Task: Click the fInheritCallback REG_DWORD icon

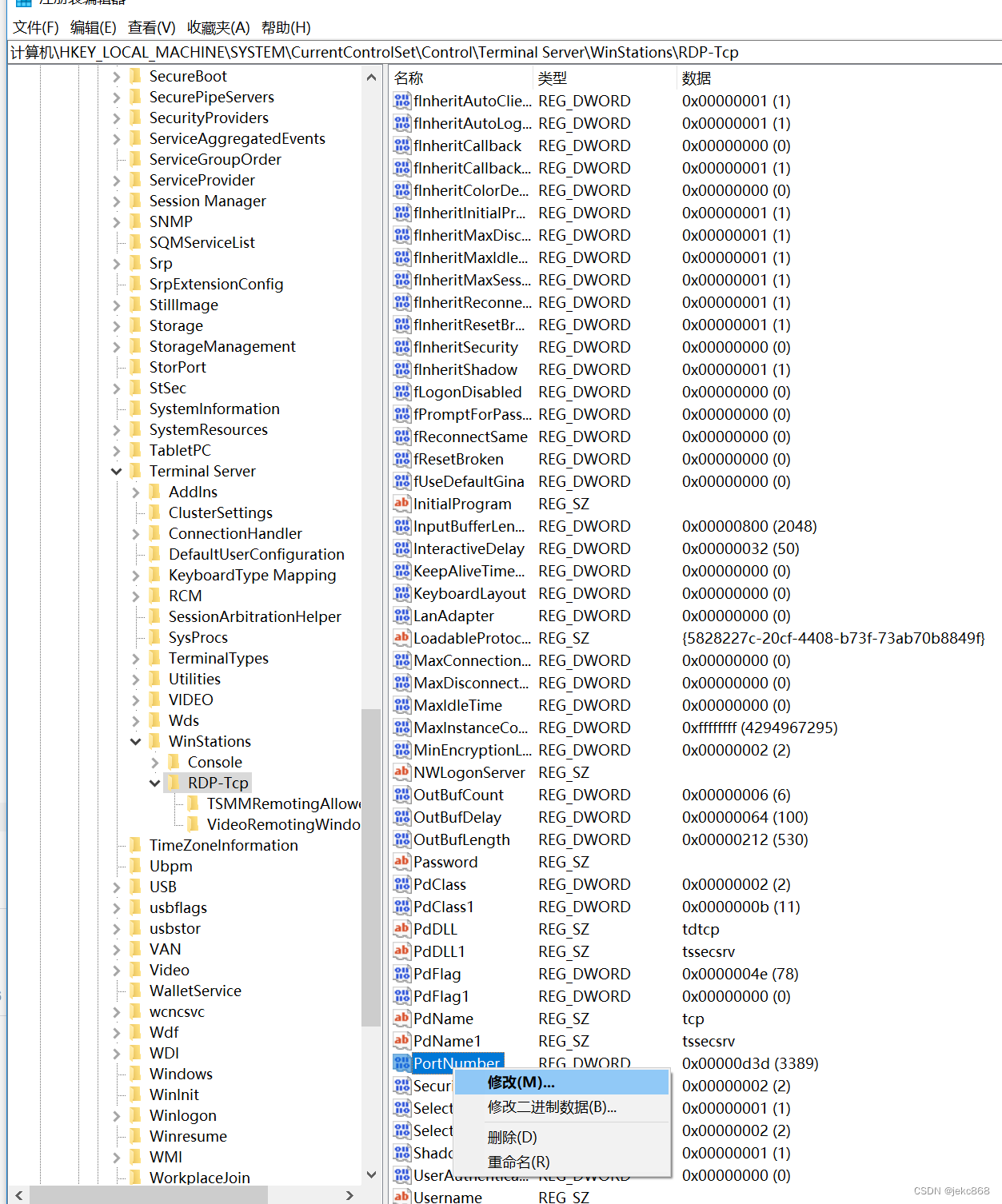Action: pos(402,146)
